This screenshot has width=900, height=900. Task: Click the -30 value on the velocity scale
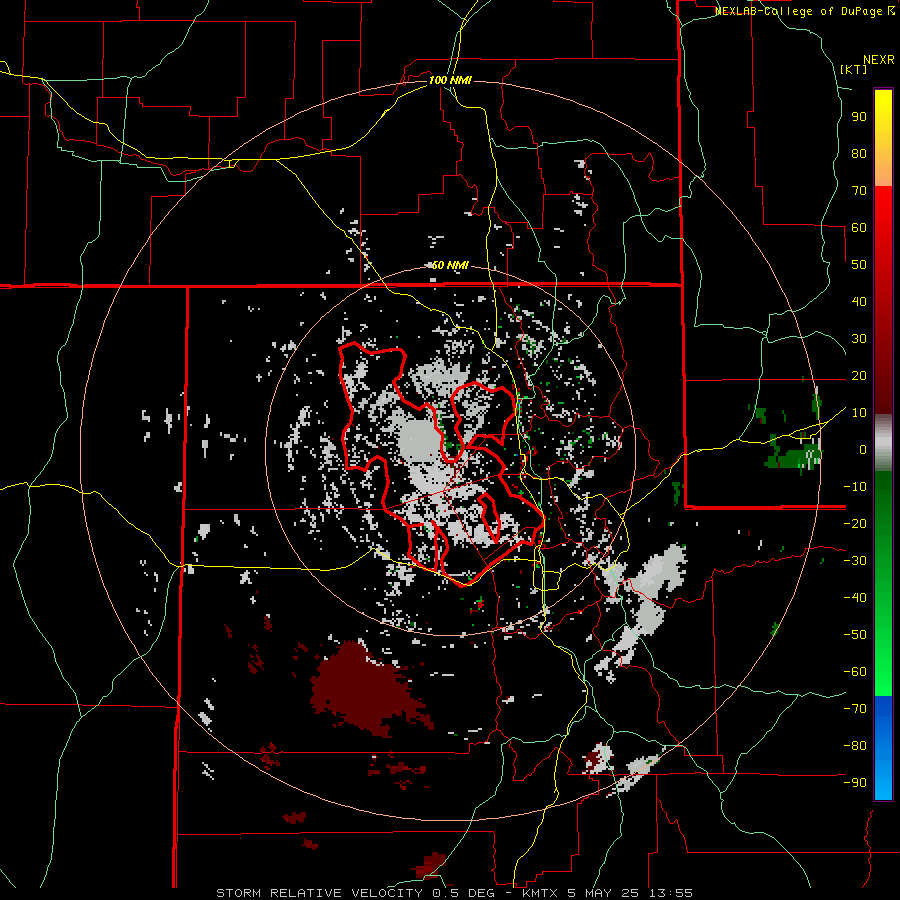[855, 561]
